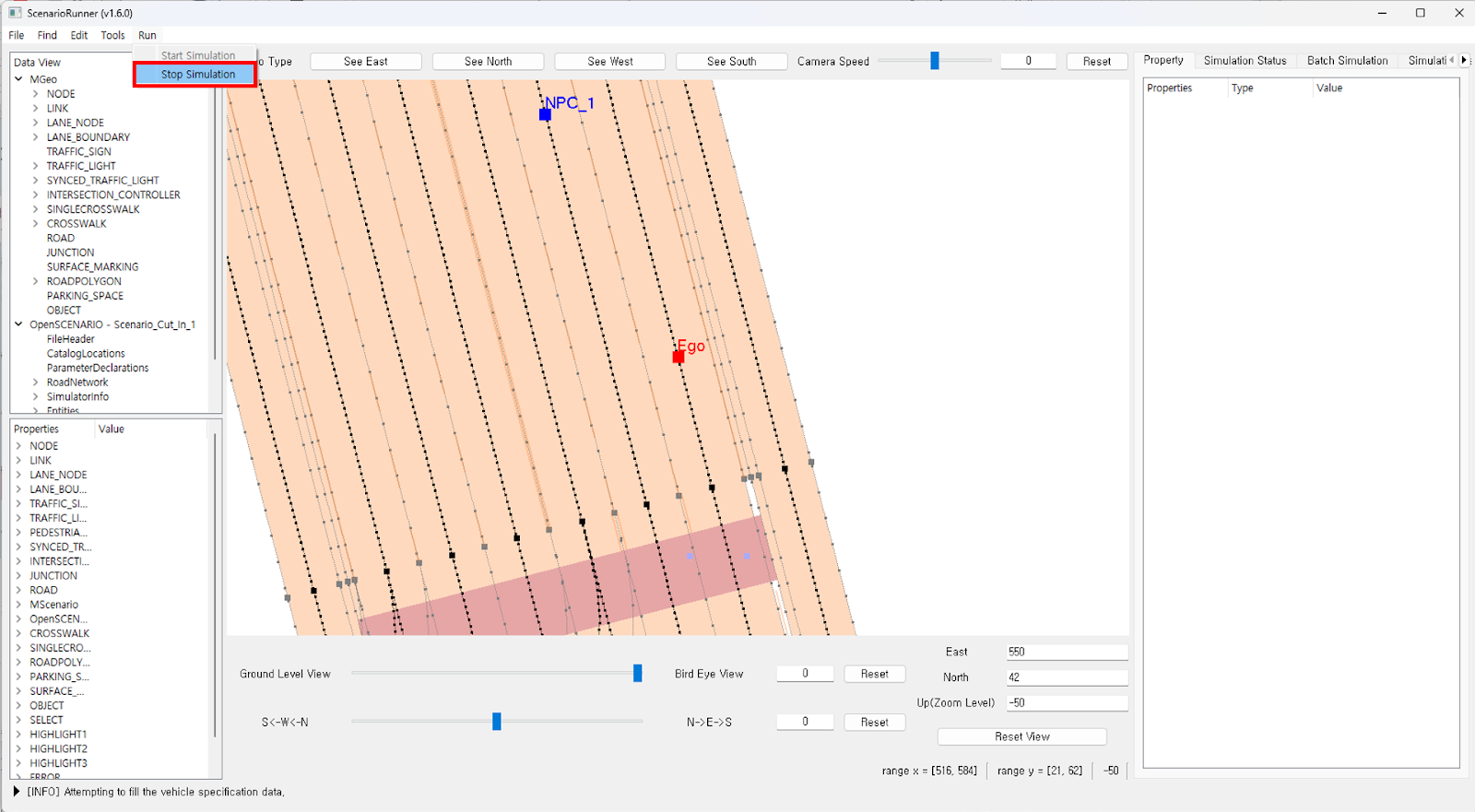Image resolution: width=1475 pixels, height=812 pixels.
Task: Click the blue NPC_1 vehicle marker
Action: [x=545, y=114]
